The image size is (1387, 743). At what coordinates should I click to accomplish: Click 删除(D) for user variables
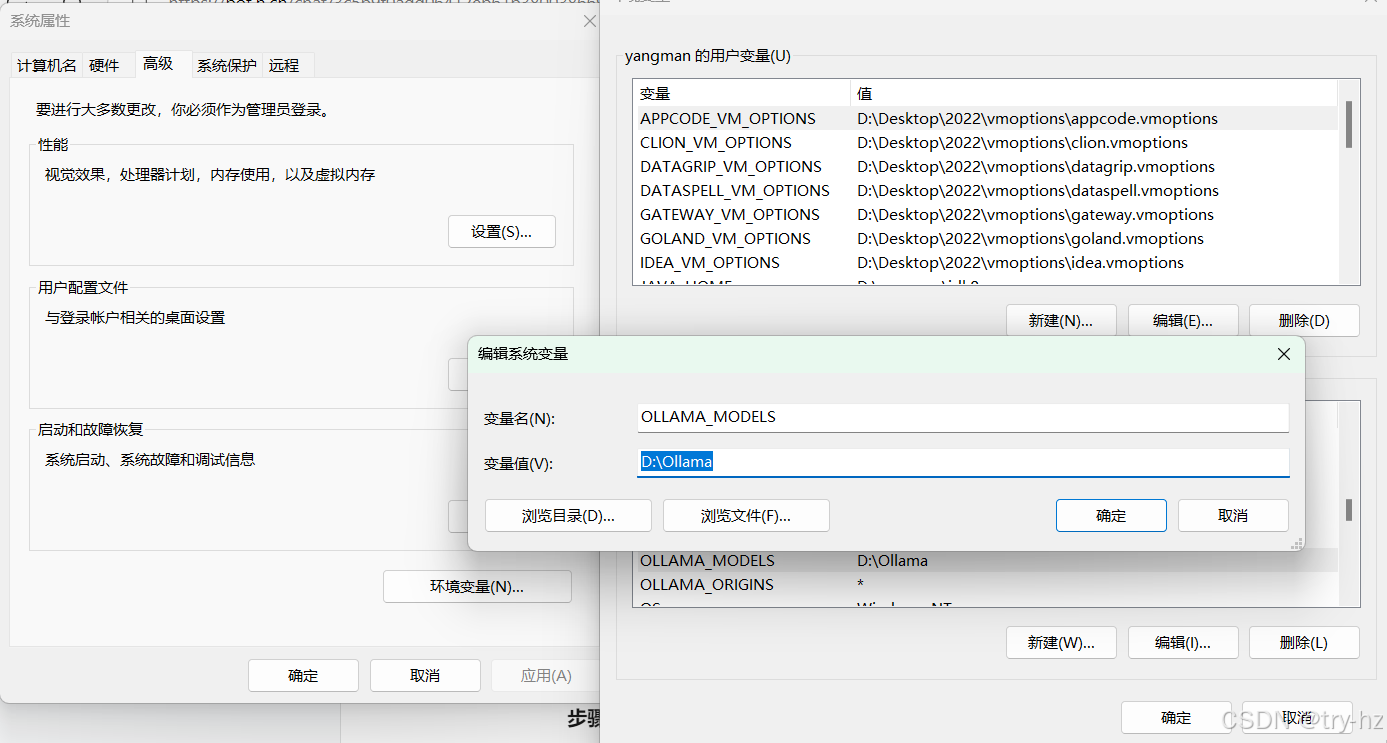(x=1304, y=321)
